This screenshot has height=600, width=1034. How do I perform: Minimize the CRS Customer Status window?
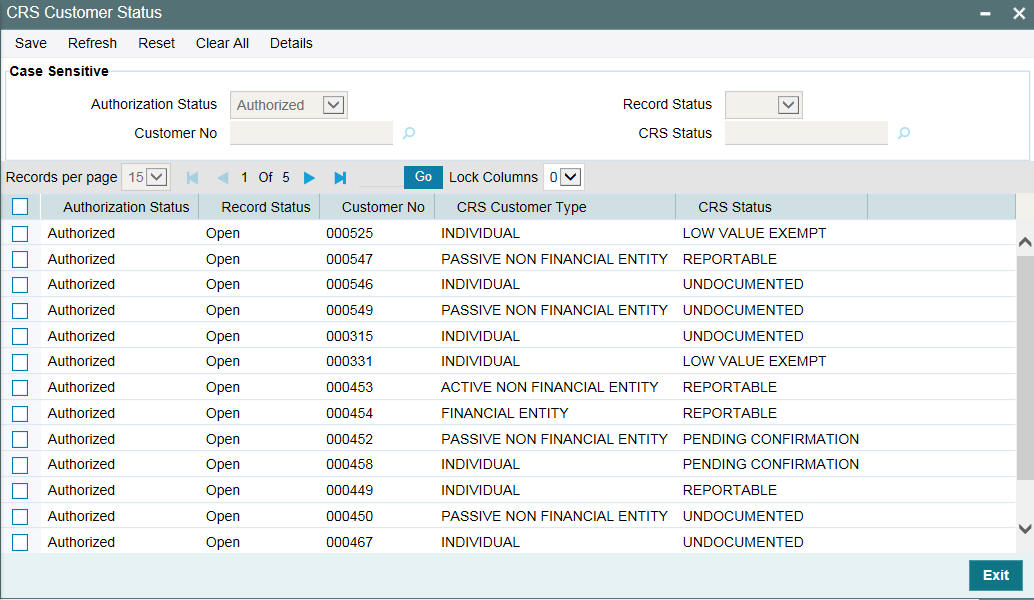[985, 14]
